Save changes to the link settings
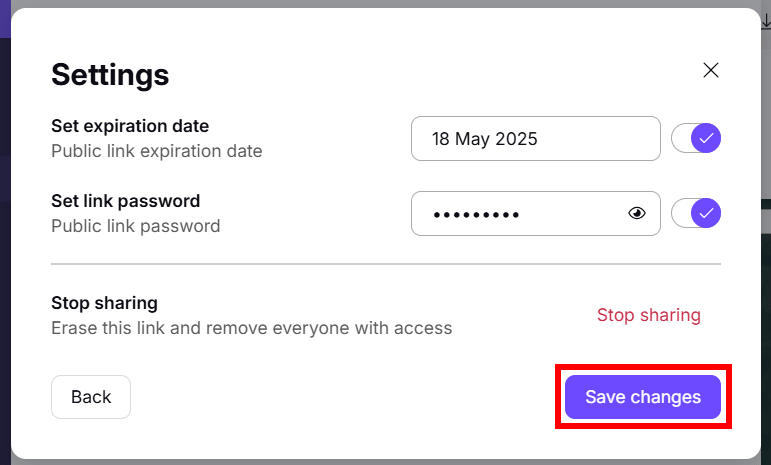771x465 pixels. (x=643, y=397)
